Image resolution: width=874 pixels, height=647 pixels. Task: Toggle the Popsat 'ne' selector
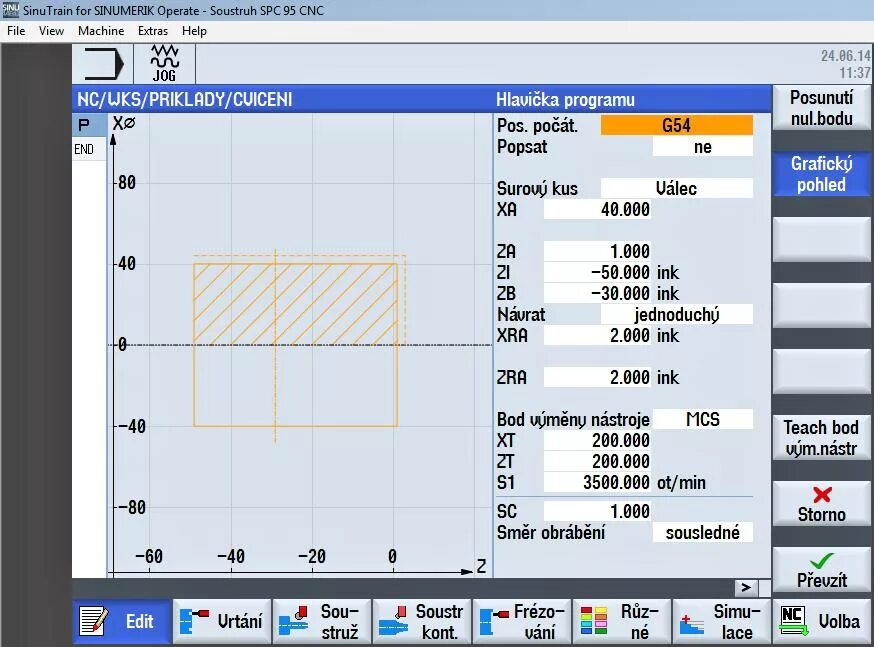coord(703,147)
